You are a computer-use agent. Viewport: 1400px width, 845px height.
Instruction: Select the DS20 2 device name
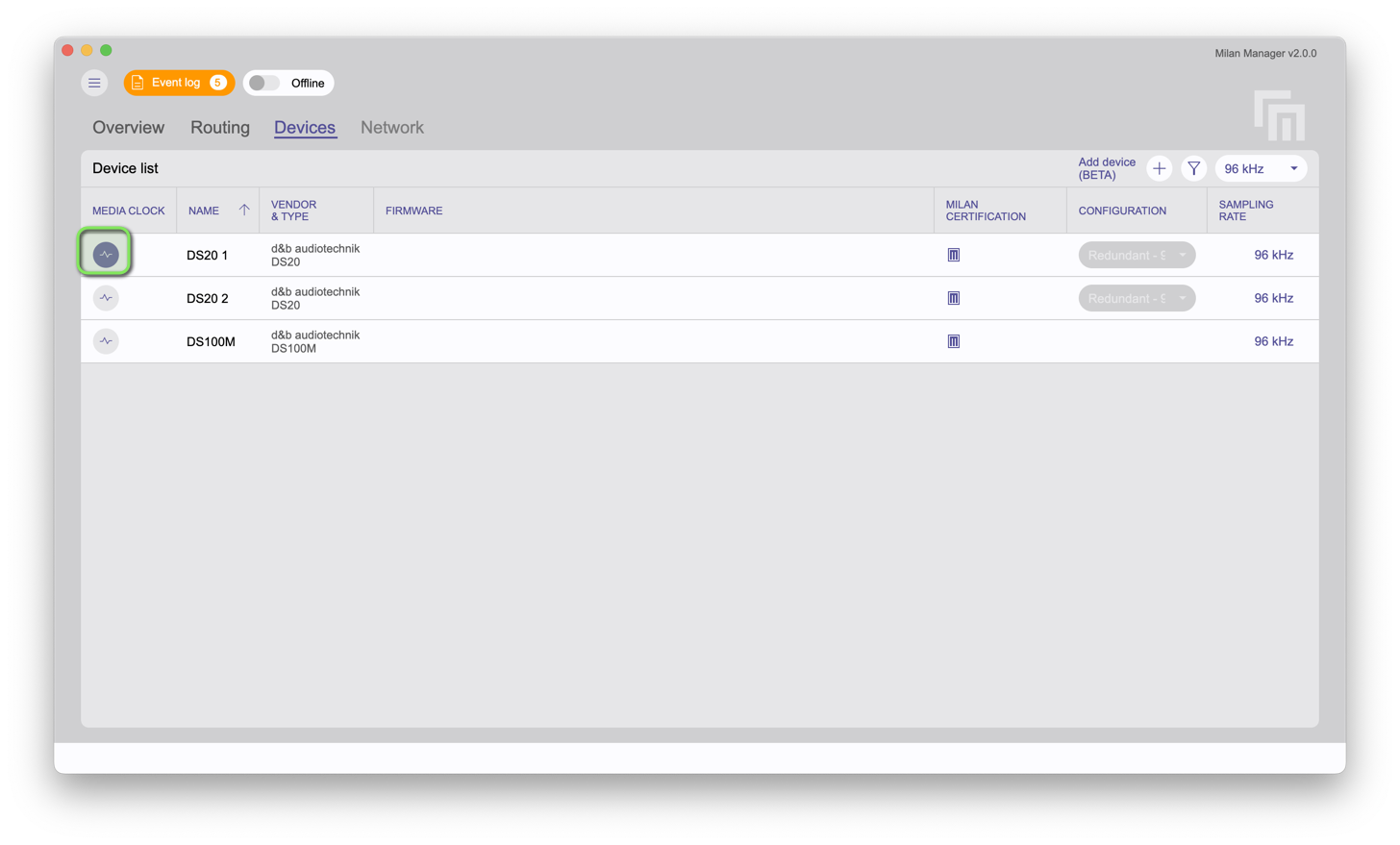(208, 299)
